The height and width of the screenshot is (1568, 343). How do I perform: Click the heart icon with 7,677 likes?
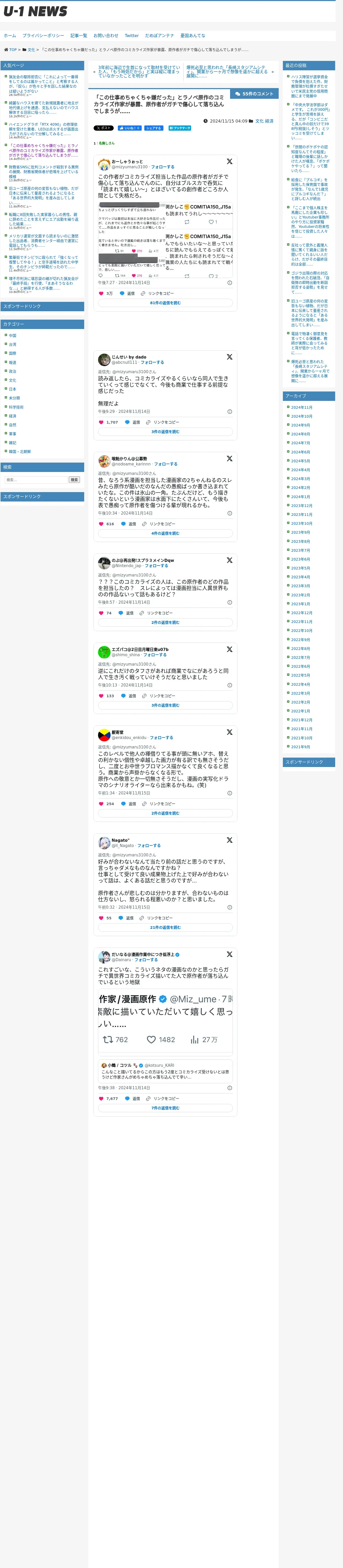coord(101,1099)
